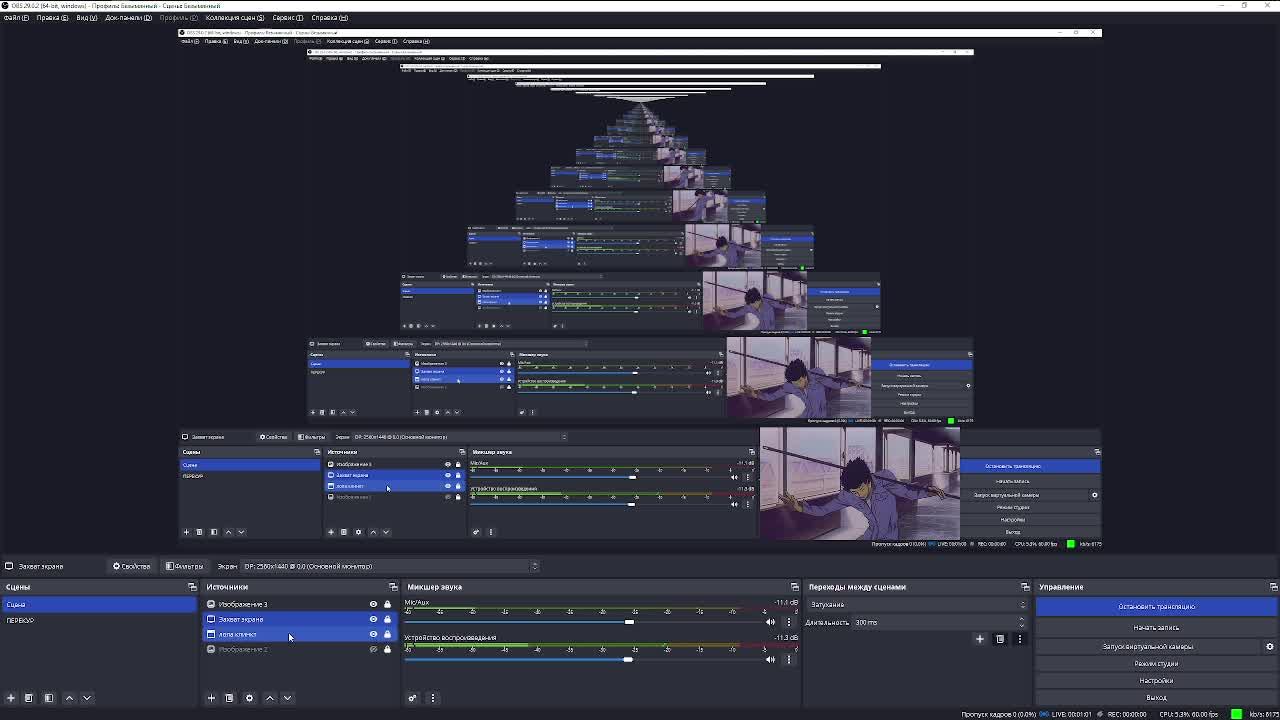Open audio mixer options dots menu
1280x720 pixels.
pyautogui.click(x=433, y=698)
